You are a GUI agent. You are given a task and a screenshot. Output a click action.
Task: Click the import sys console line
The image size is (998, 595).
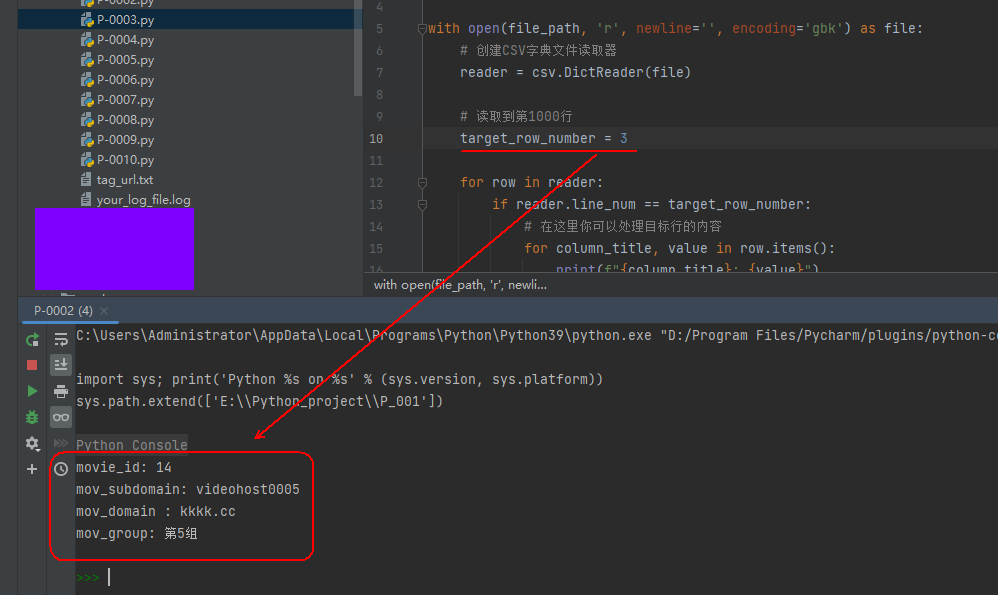339,379
